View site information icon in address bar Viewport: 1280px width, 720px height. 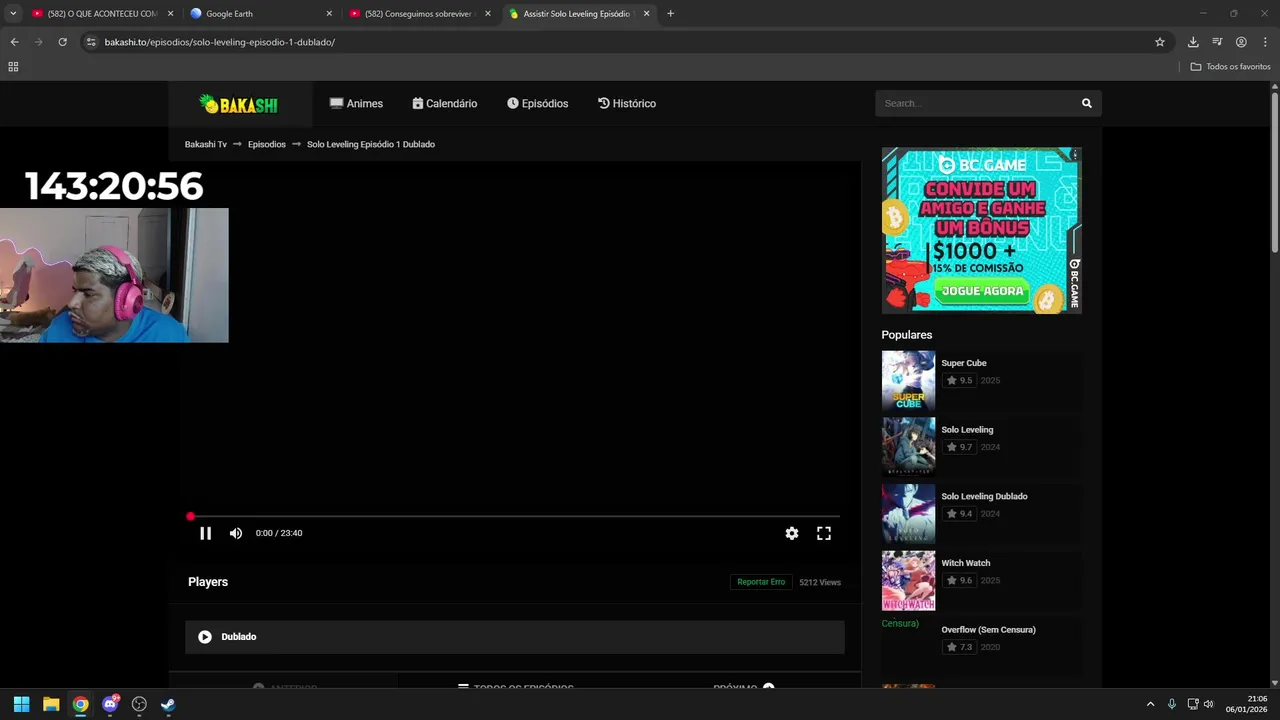[91, 42]
